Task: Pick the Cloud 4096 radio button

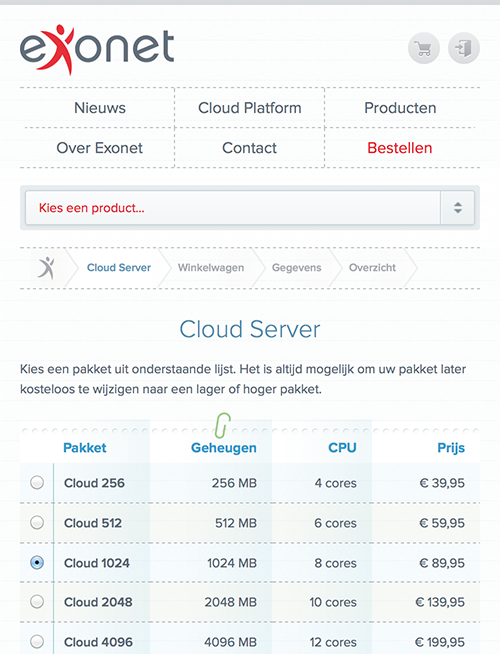Action: click(x=37, y=641)
